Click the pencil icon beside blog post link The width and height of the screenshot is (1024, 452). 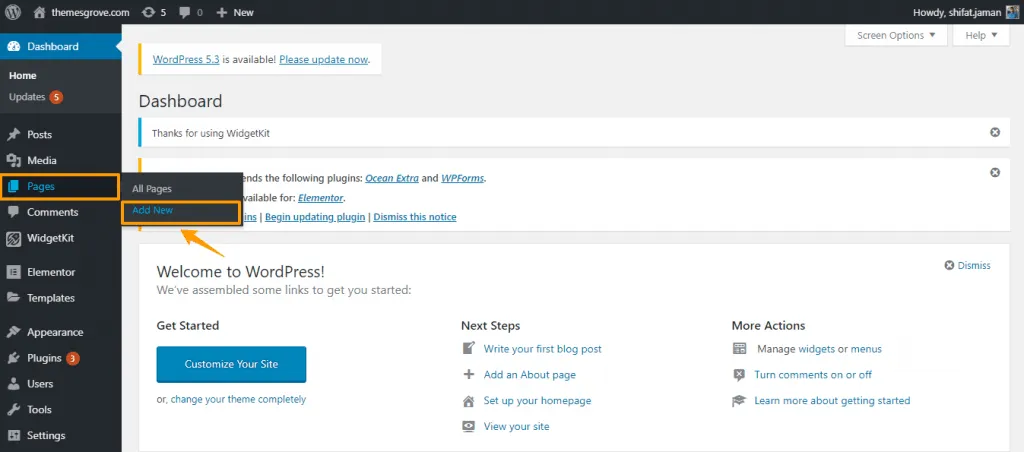[468, 349]
